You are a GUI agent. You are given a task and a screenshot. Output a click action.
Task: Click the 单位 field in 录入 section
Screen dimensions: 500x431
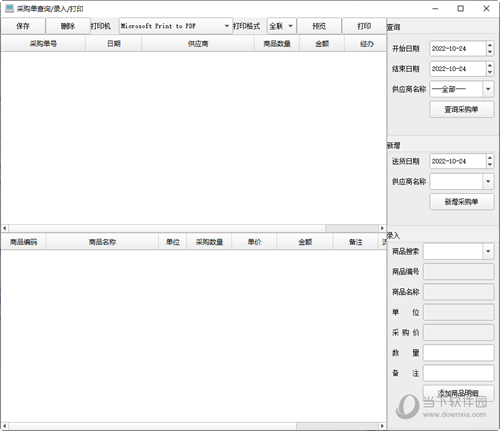pyautogui.click(x=459, y=312)
